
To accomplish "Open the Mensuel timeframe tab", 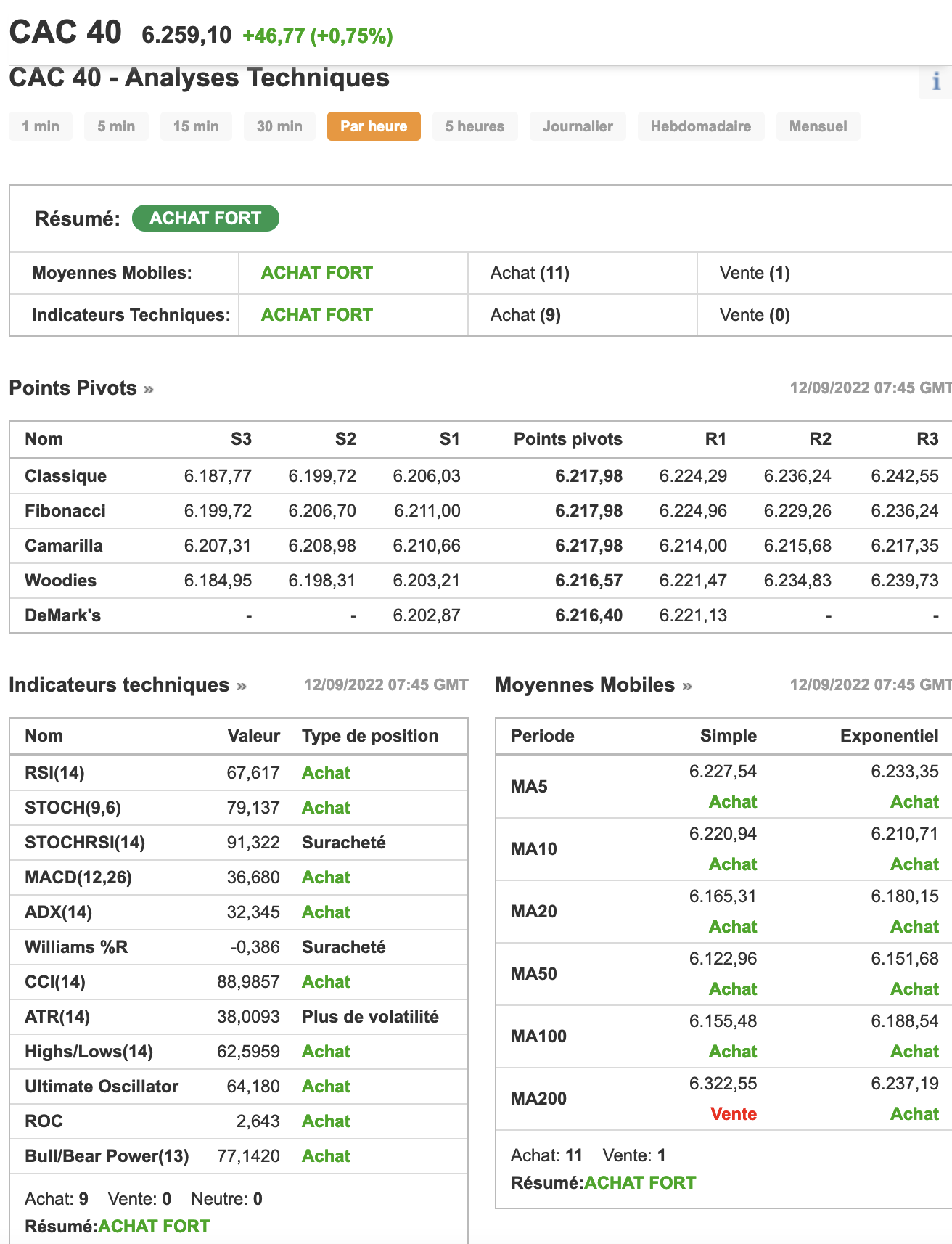I will tap(818, 126).
